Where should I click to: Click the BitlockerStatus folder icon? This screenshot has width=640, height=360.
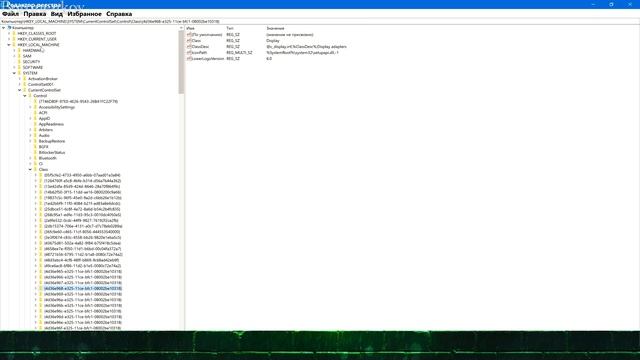[36, 153]
